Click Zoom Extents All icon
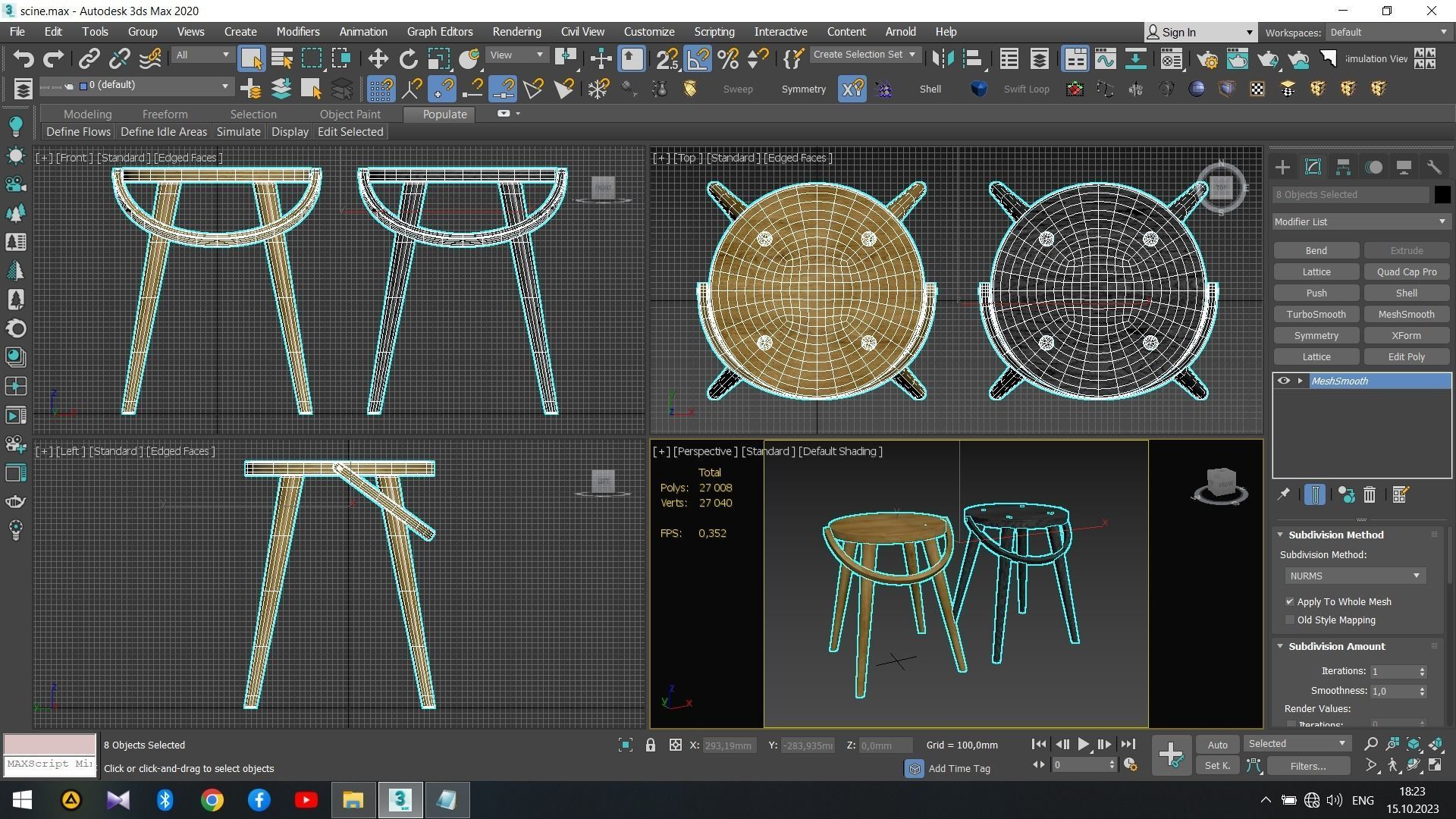The width and height of the screenshot is (1456, 819). (1436, 744)
